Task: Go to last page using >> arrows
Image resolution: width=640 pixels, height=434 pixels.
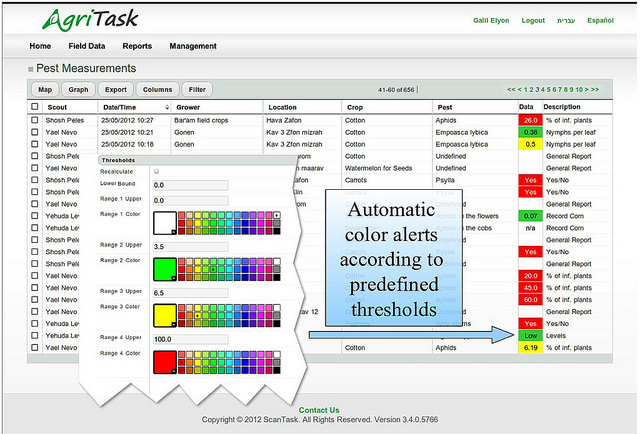Action: (595, 90)
